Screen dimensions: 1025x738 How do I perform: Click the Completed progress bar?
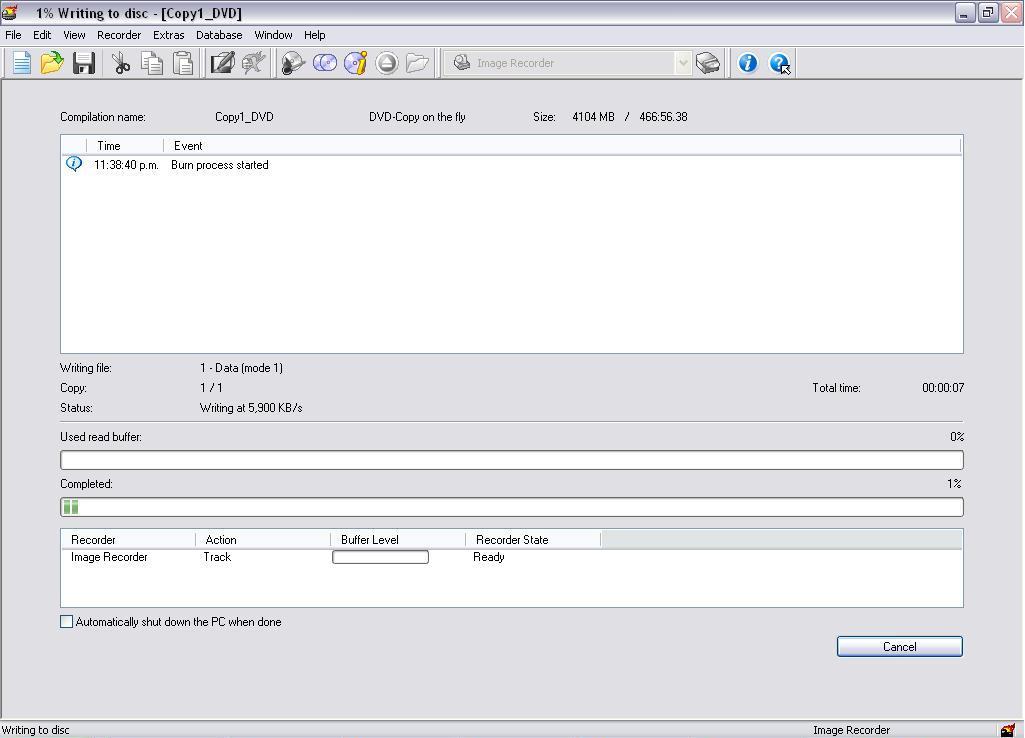[511, 507]
